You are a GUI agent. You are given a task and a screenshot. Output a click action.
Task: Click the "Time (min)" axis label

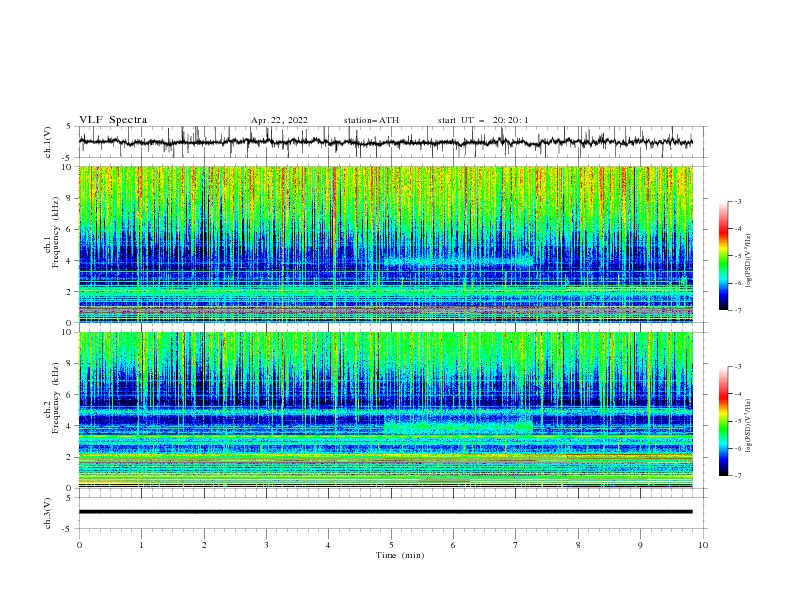pos(400,555)
